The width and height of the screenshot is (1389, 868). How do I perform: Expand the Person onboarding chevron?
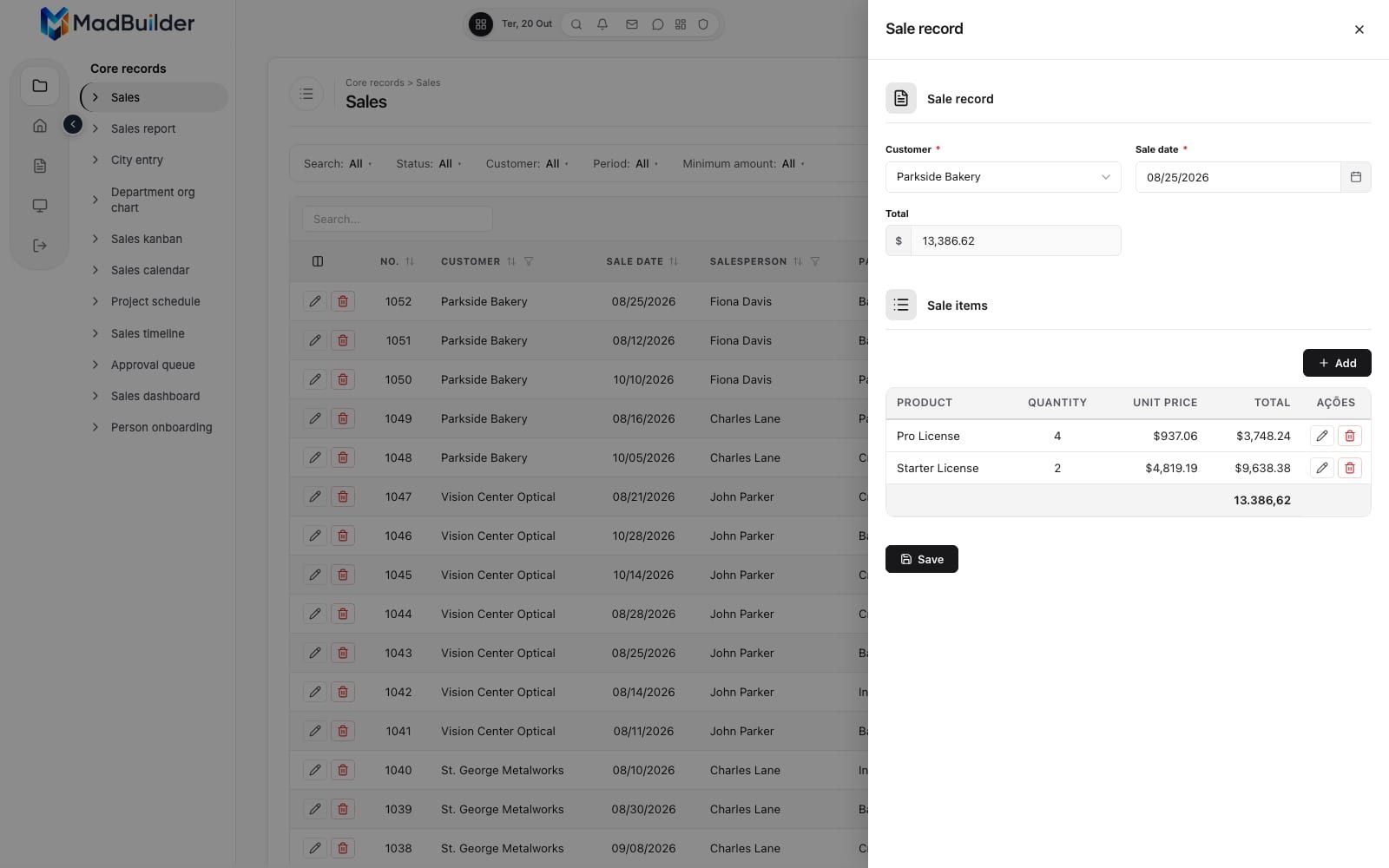95,427
